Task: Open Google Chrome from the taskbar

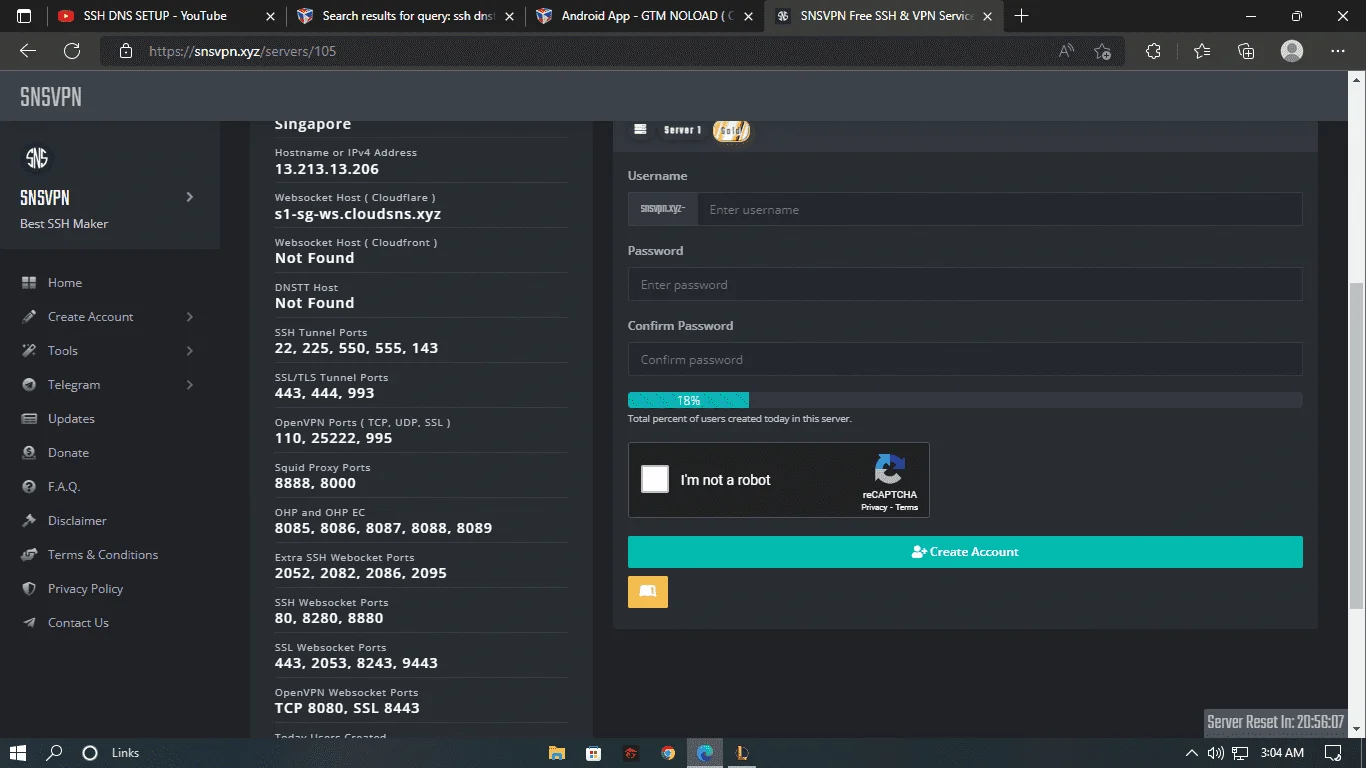Action: (668, 753)
